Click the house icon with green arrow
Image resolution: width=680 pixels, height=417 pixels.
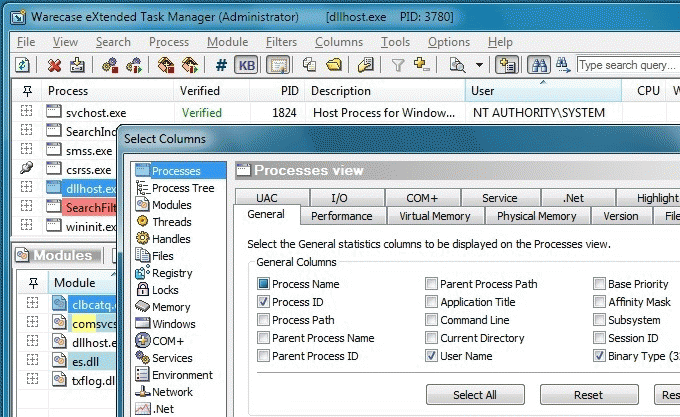point(190,65)
